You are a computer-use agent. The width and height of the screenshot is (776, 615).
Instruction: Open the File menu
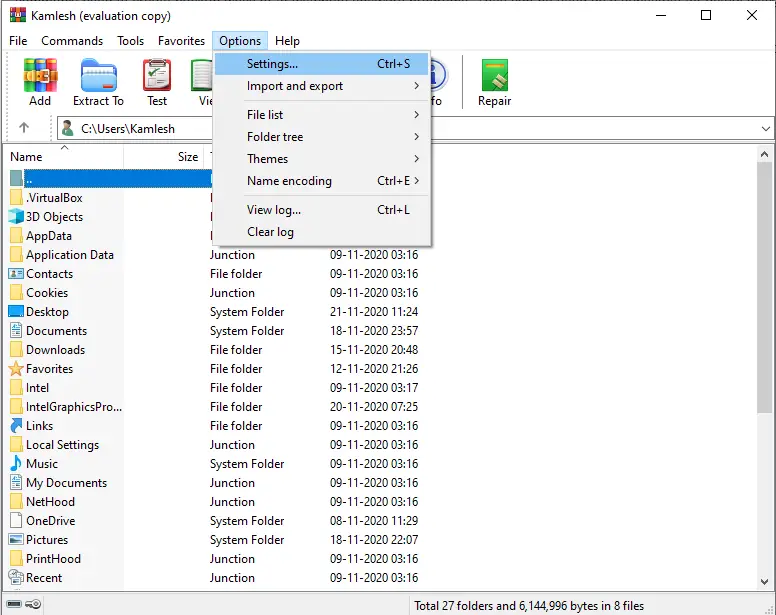[x=18, y=41]
